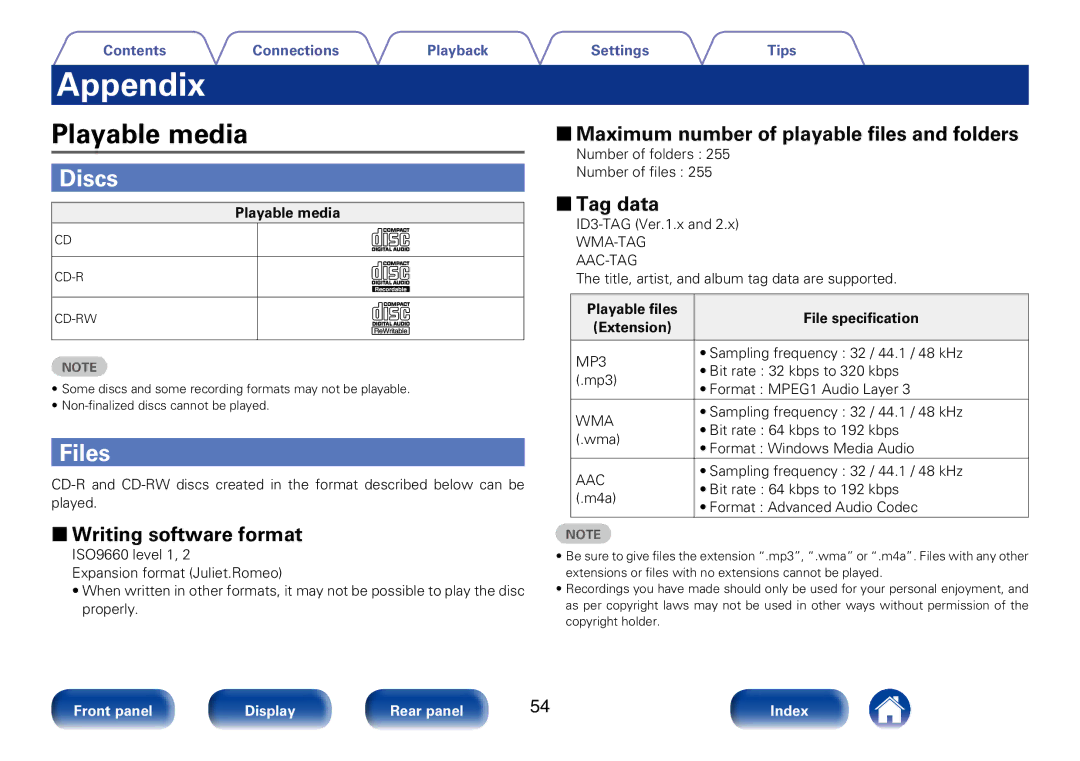Click the Appendix header bar
The image size is (1080, 761).
540,85
